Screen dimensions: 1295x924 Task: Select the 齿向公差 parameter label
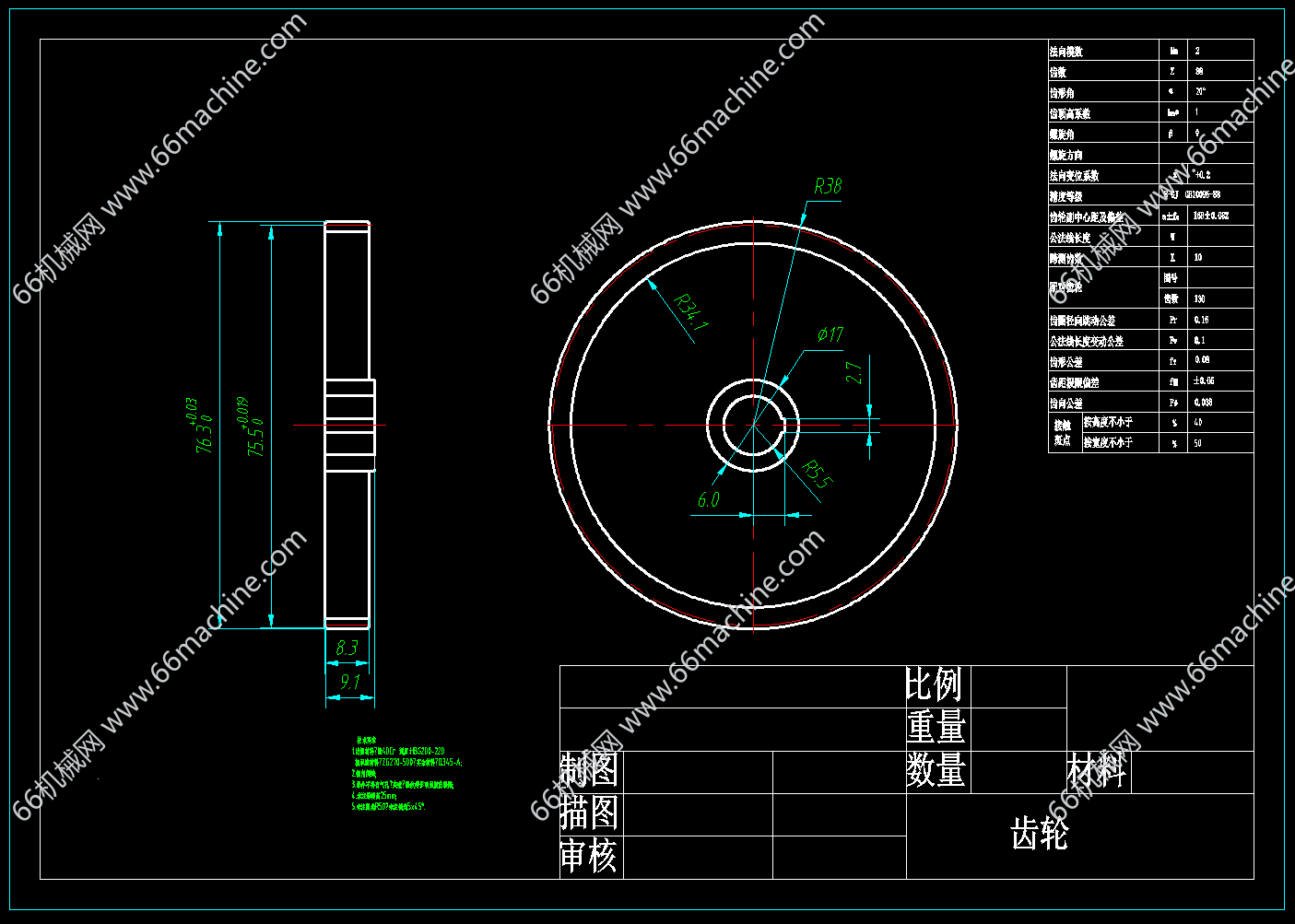point(1066,404)
